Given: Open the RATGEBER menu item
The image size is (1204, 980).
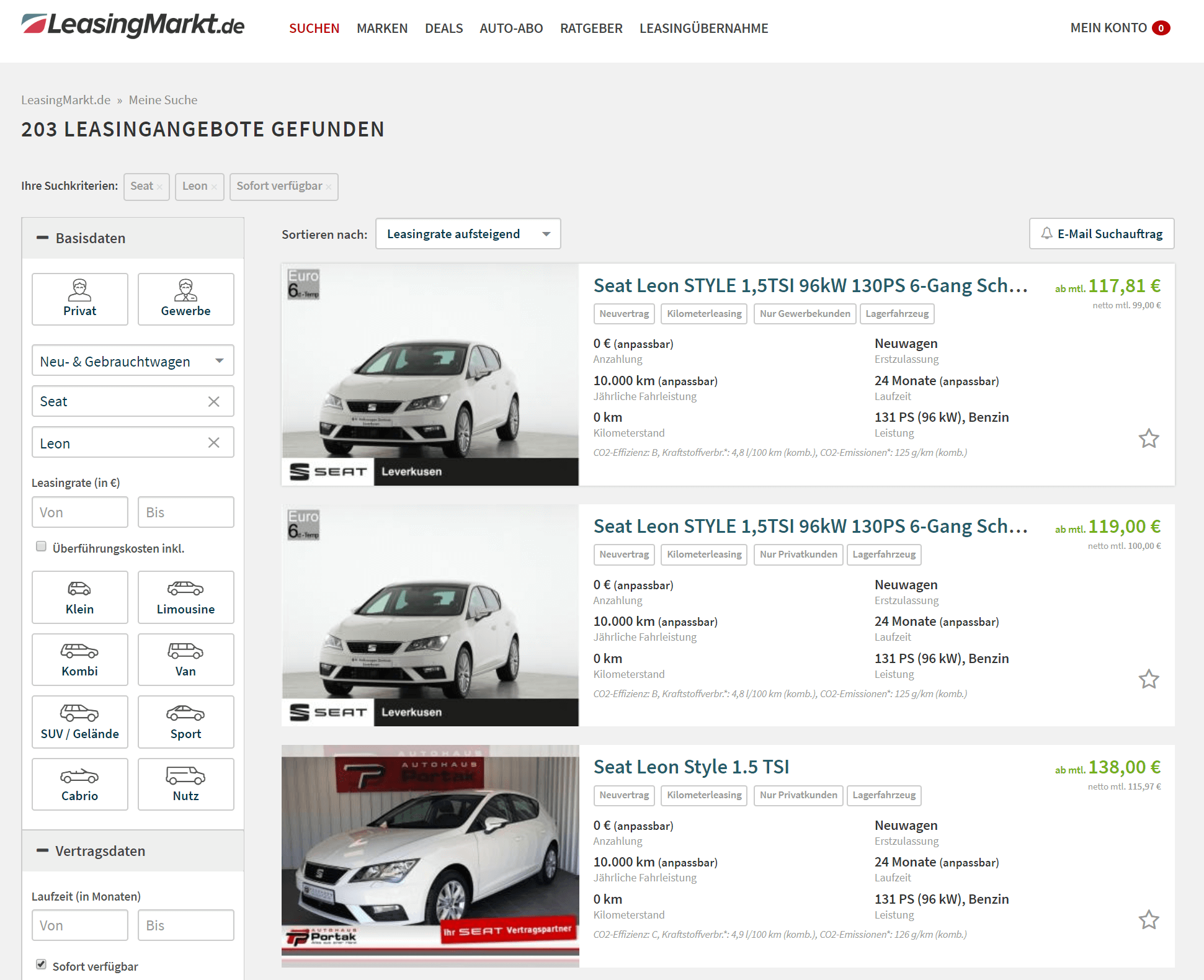Looking at the screenshot, I should 591,28.
